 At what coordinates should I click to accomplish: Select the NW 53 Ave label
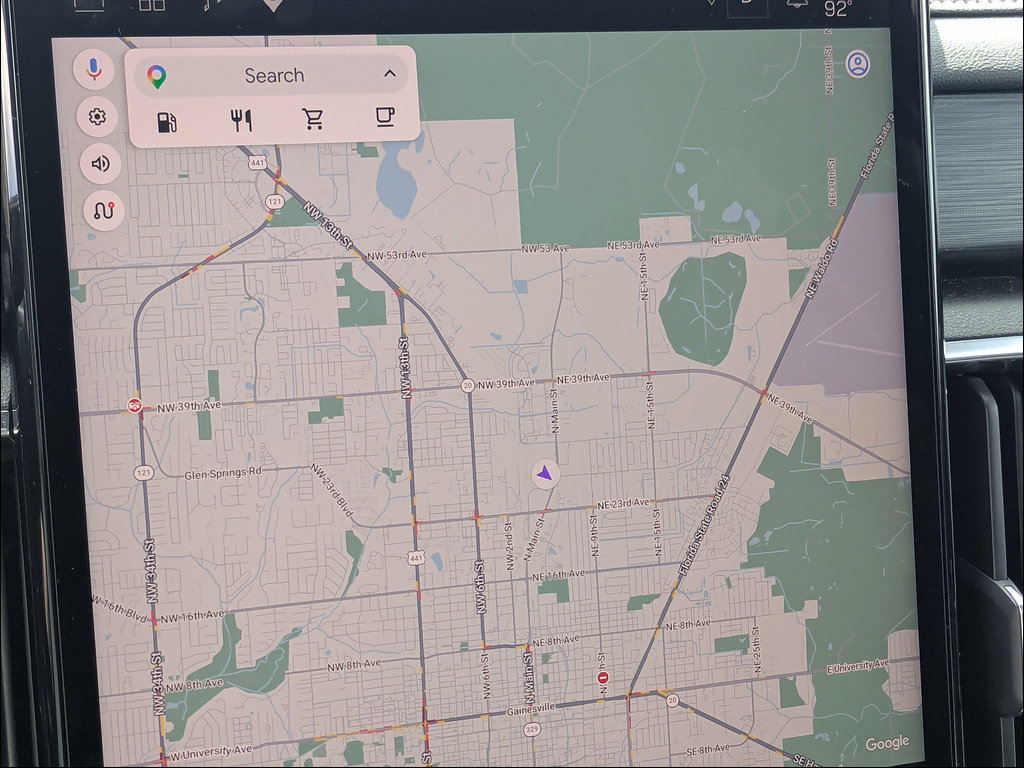(x=545, y=249)
